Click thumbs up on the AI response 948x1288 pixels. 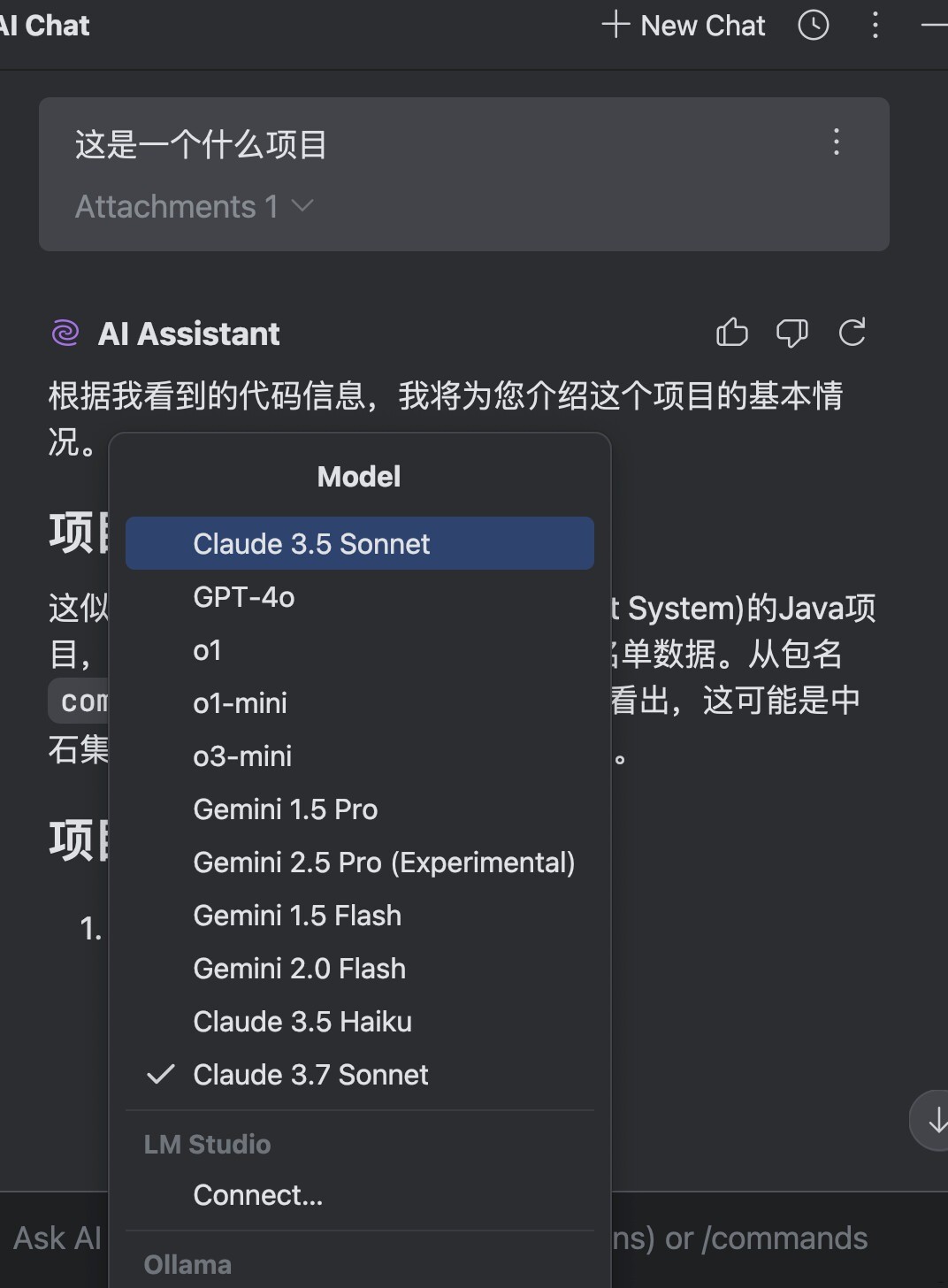[x=731, y=333]
